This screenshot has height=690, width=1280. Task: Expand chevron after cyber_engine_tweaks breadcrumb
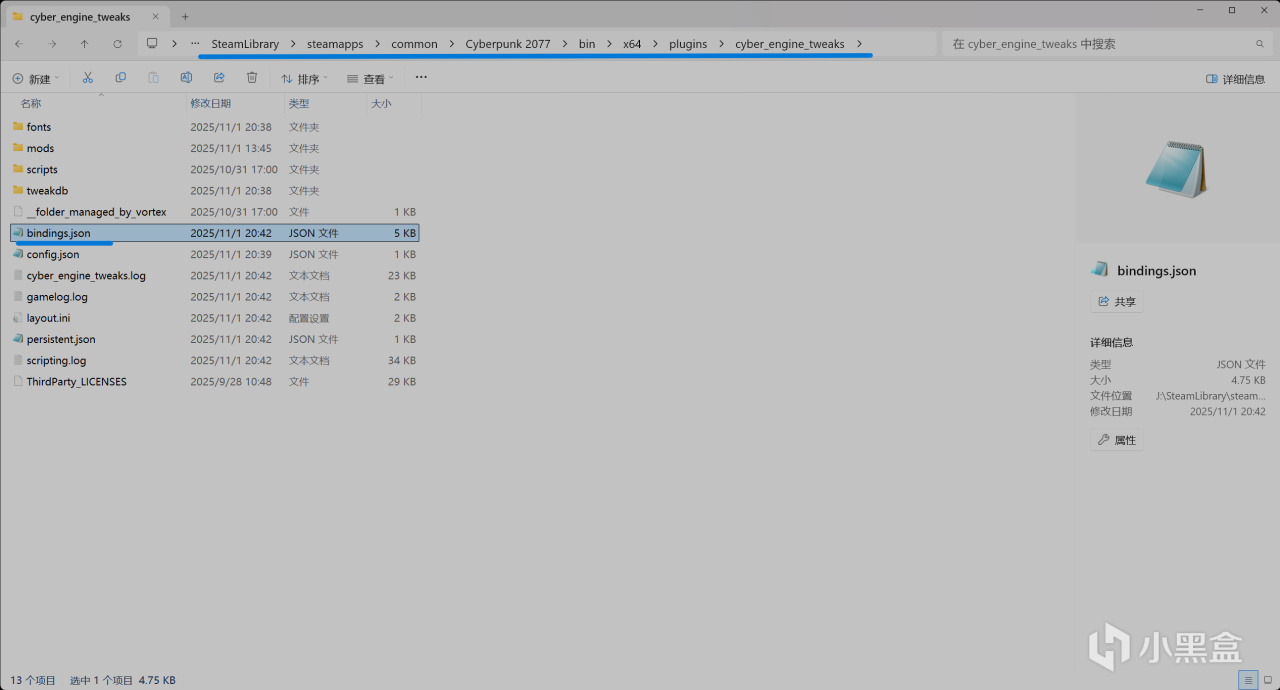pyautogui.click(x=859, y=44)
